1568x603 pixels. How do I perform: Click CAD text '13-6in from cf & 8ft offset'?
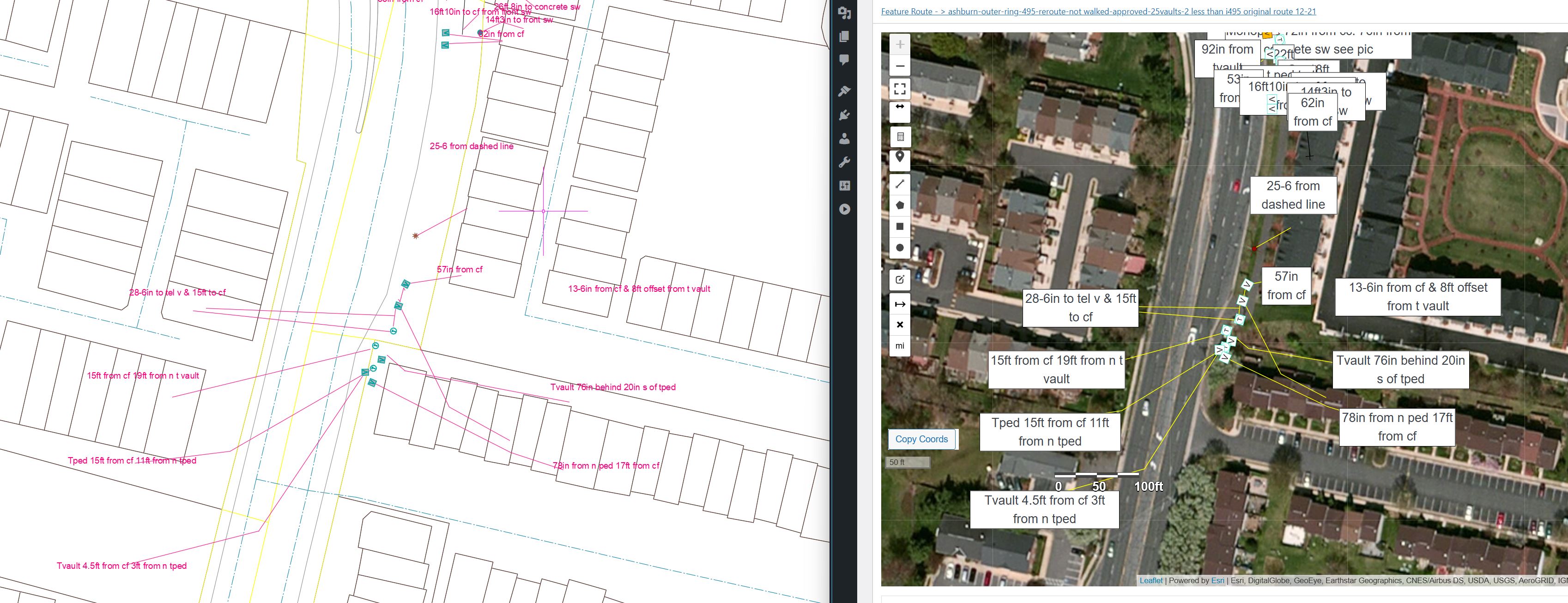click(639, 289)
